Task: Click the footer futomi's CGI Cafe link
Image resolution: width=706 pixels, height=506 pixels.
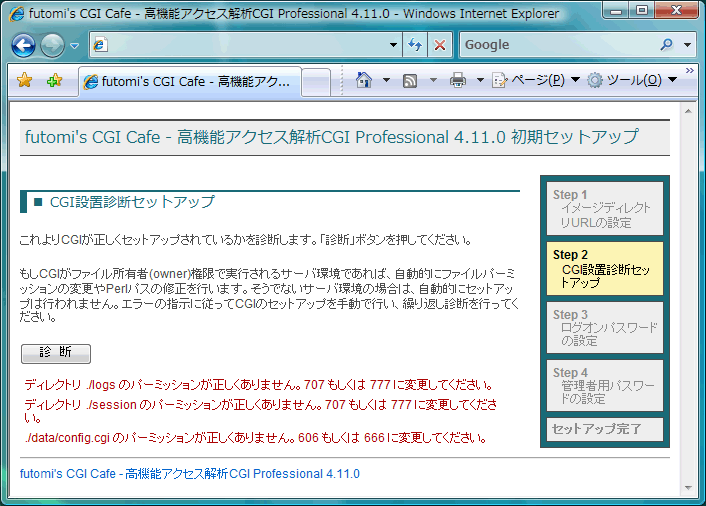Action: coord(190,474)
